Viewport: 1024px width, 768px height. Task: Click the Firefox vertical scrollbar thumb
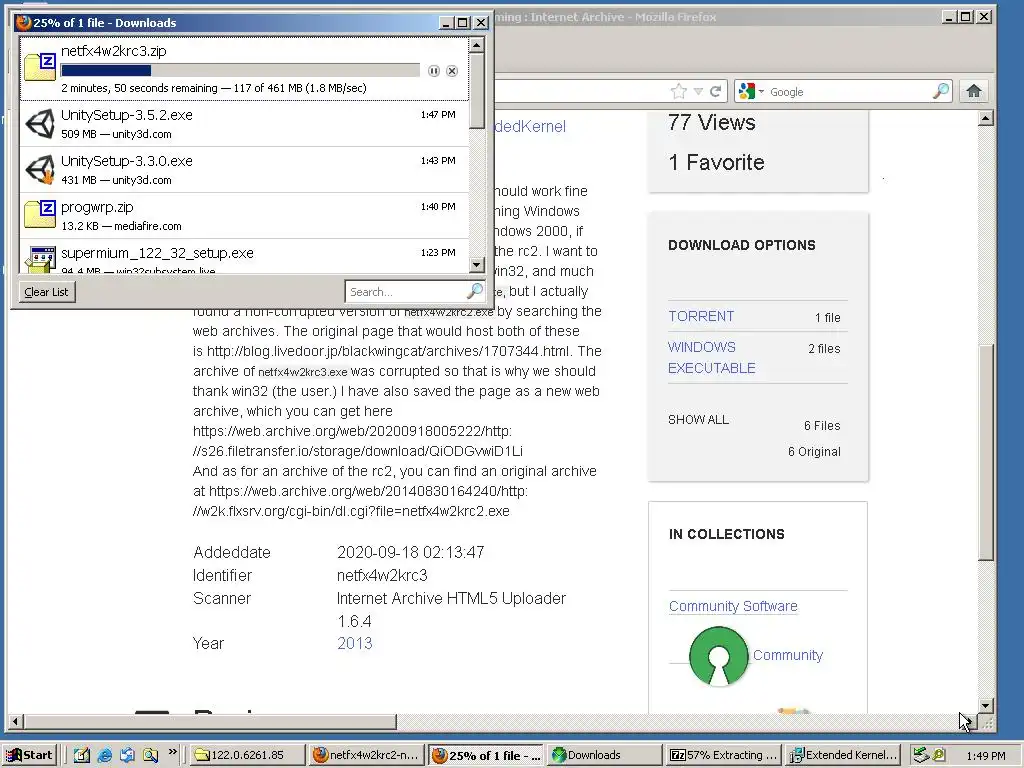986,452
